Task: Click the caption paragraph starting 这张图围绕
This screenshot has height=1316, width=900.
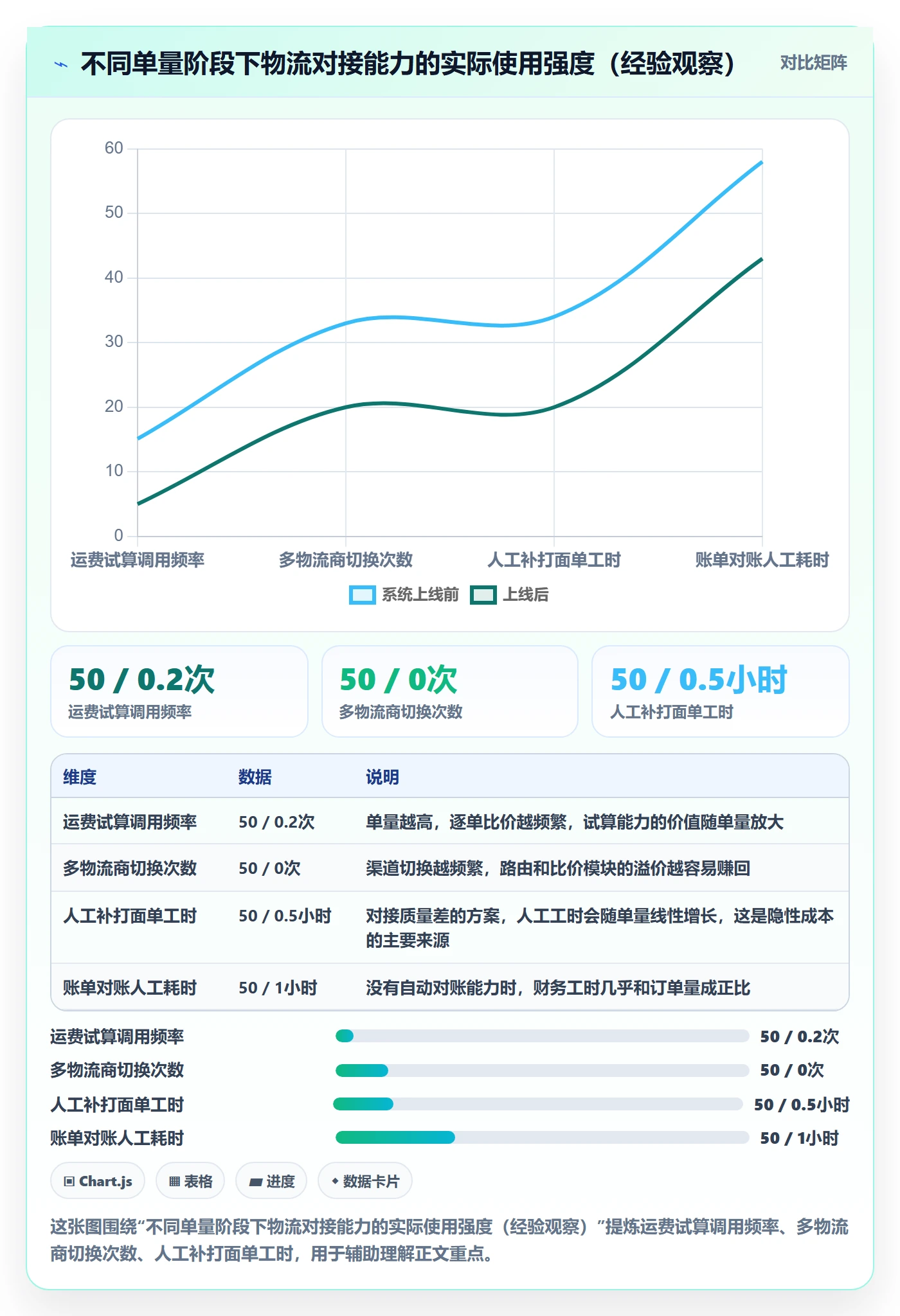Action: (449, 1240)
